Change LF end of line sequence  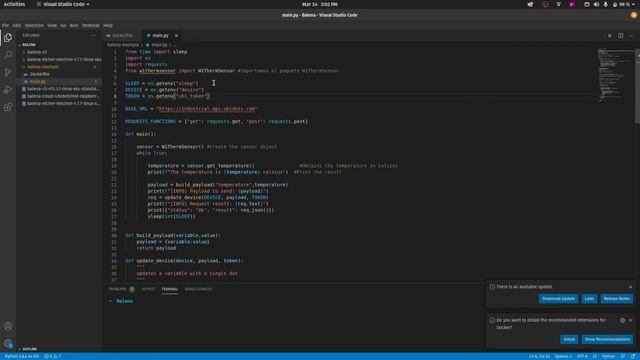click(x=595, y=356)
